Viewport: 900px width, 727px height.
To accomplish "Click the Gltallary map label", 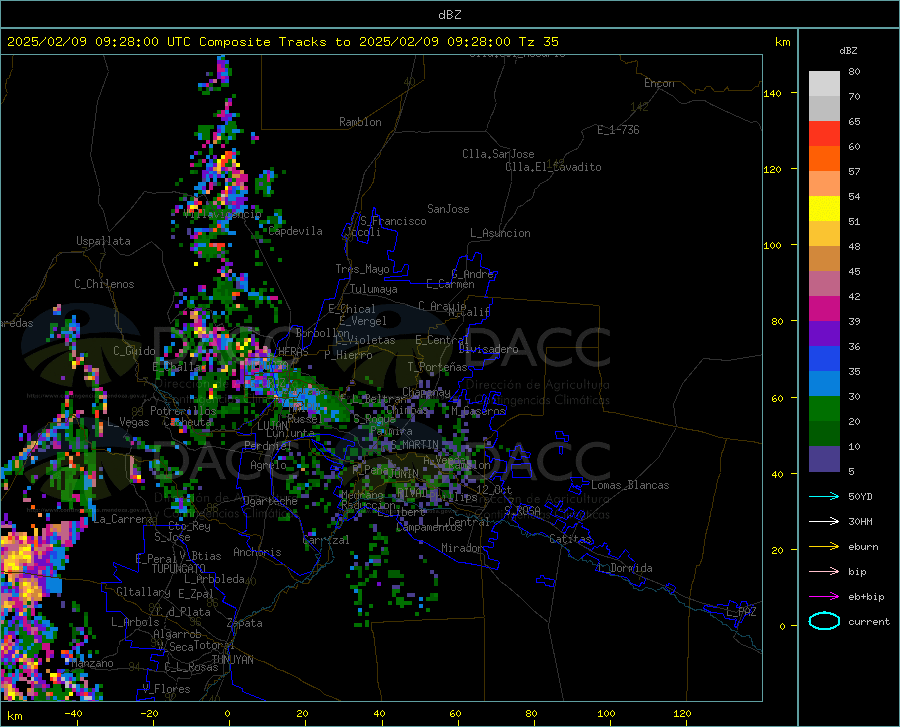I will coord(143,592).
